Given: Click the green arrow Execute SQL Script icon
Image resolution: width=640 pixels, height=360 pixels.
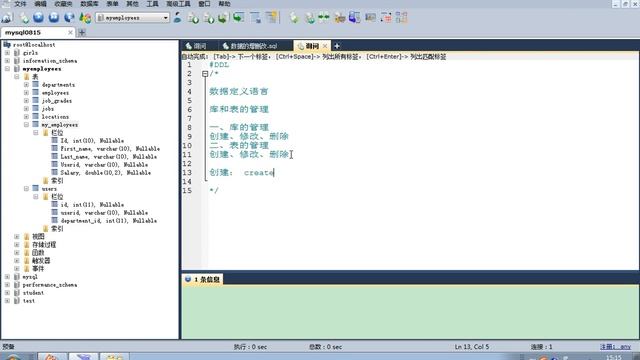Looking at the screenshot, I should tap(238, 18).
